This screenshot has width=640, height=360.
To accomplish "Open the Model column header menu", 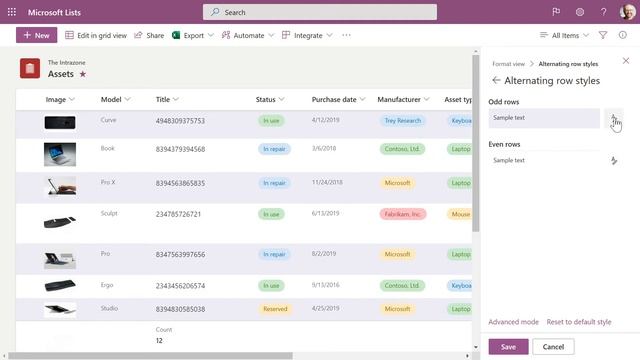I will click(x=116, y=100).
